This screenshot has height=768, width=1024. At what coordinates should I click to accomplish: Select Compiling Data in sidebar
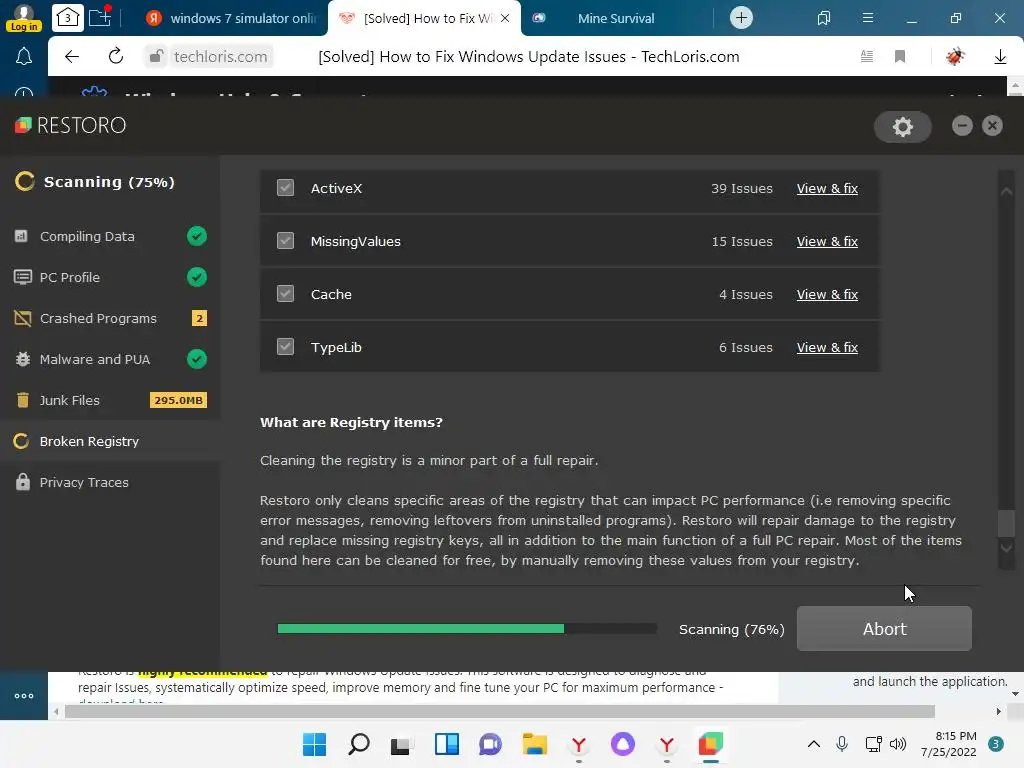click(x=110, y=236)
